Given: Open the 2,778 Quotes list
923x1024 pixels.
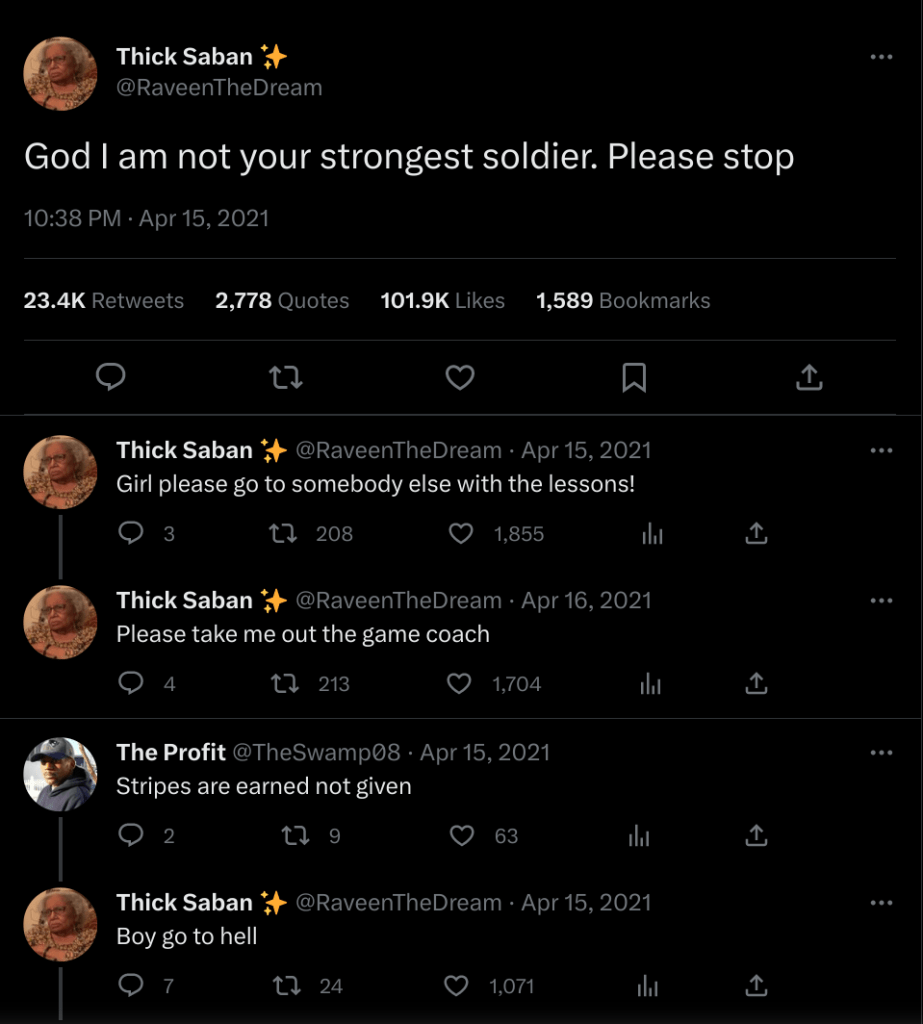Looking at the screenshot, I should point(282,301).
